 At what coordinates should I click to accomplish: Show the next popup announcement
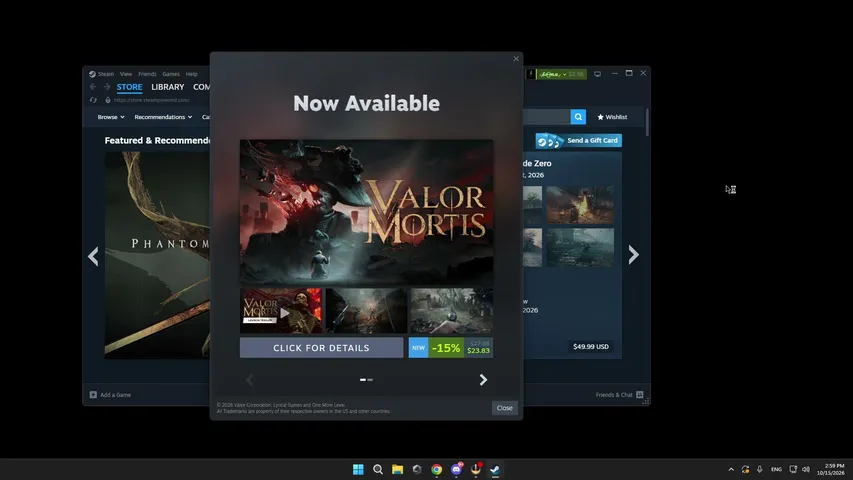483,380
